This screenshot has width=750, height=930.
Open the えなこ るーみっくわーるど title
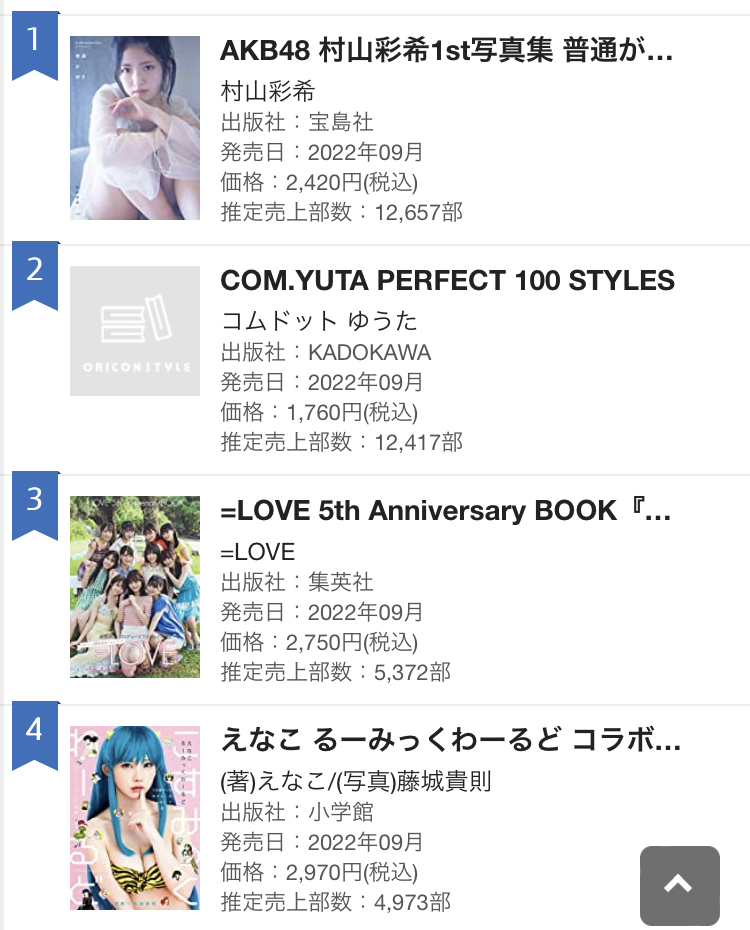pyautogui.click(x=450, y=741)
